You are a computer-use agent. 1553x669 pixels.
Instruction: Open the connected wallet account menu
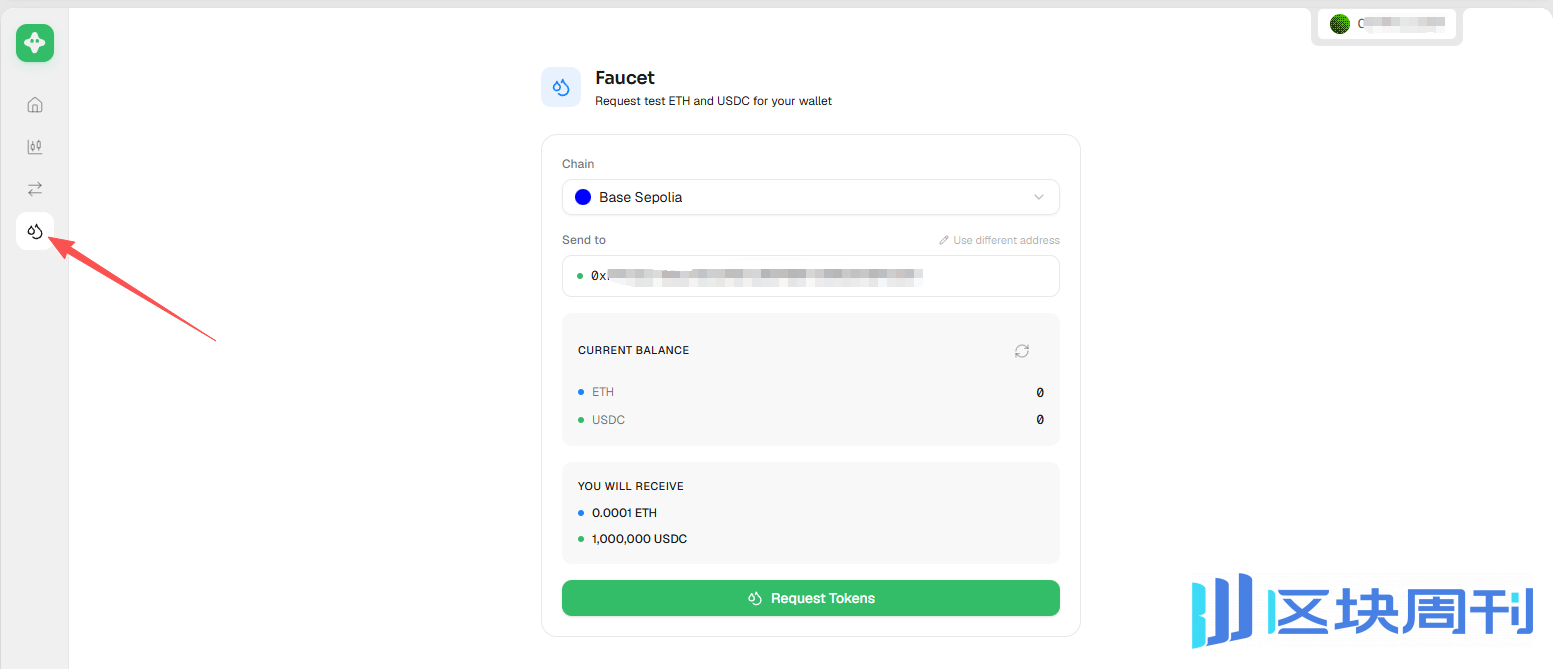(x=1386, y=24)
